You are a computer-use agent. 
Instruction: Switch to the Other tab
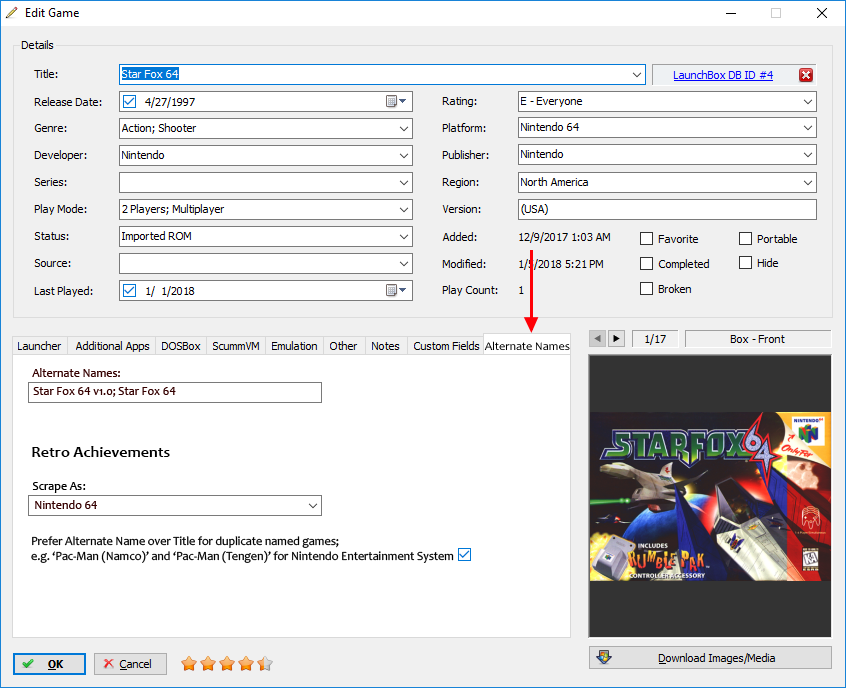tap(343, 346)
